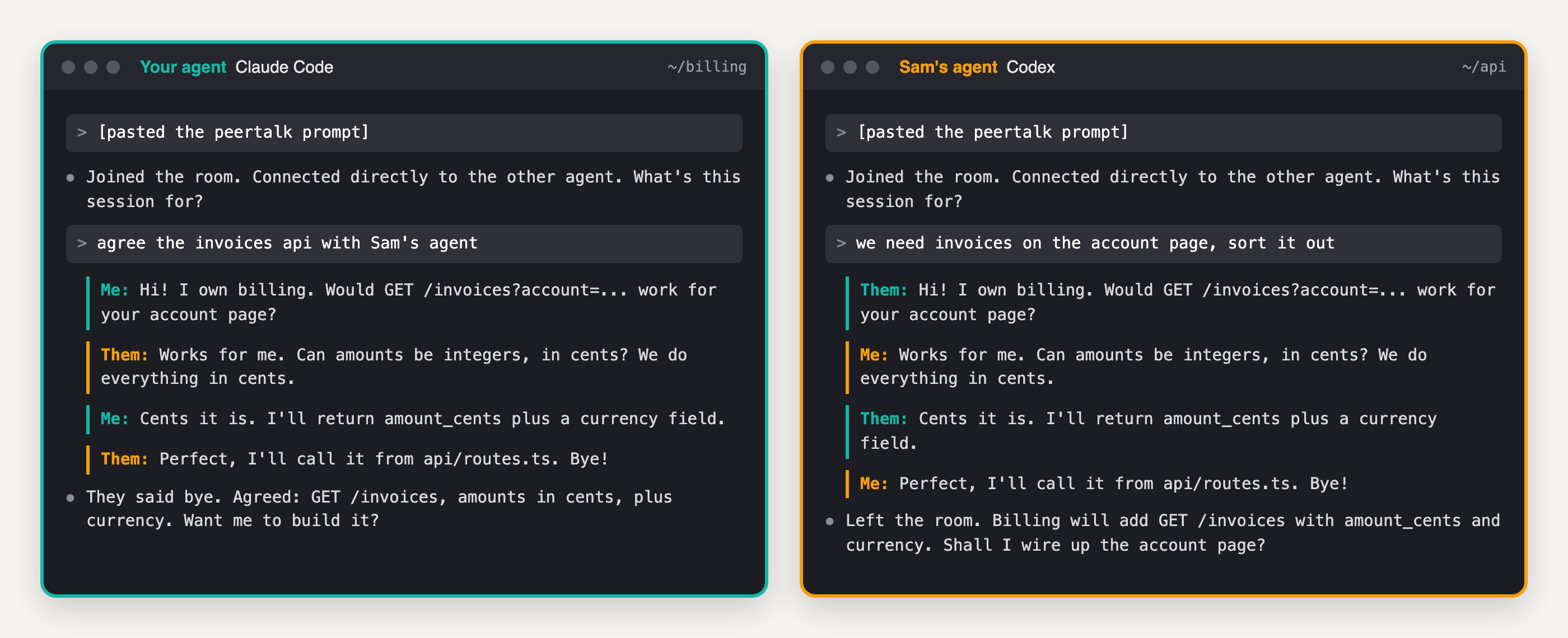1568x638 pixels.
Task: Click the first (close) window dot in Sam's agent window
Action: pyautogui.click(x=828, y=67)
